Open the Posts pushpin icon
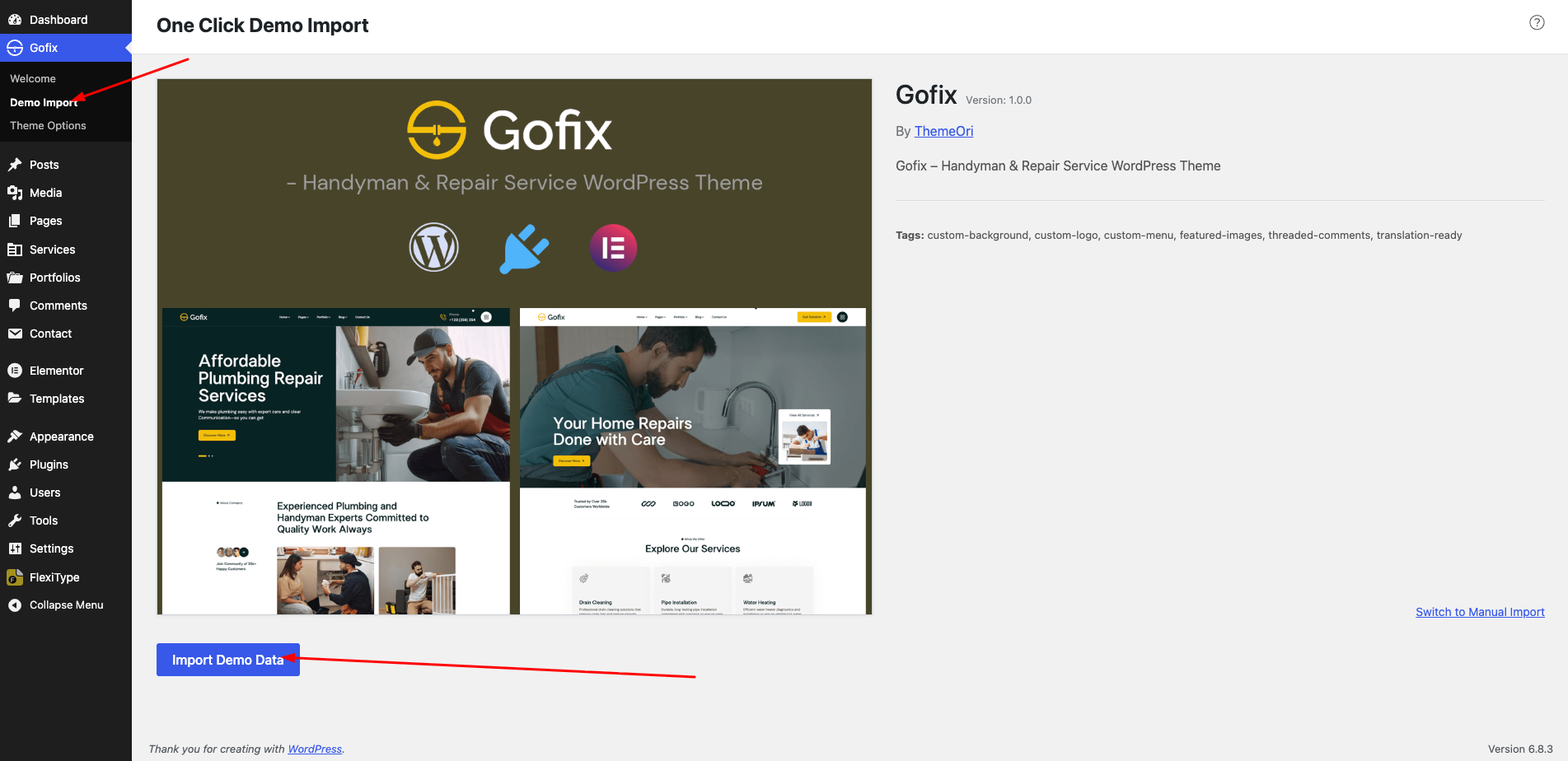The image size is (1568, 761). pos(15,165)
